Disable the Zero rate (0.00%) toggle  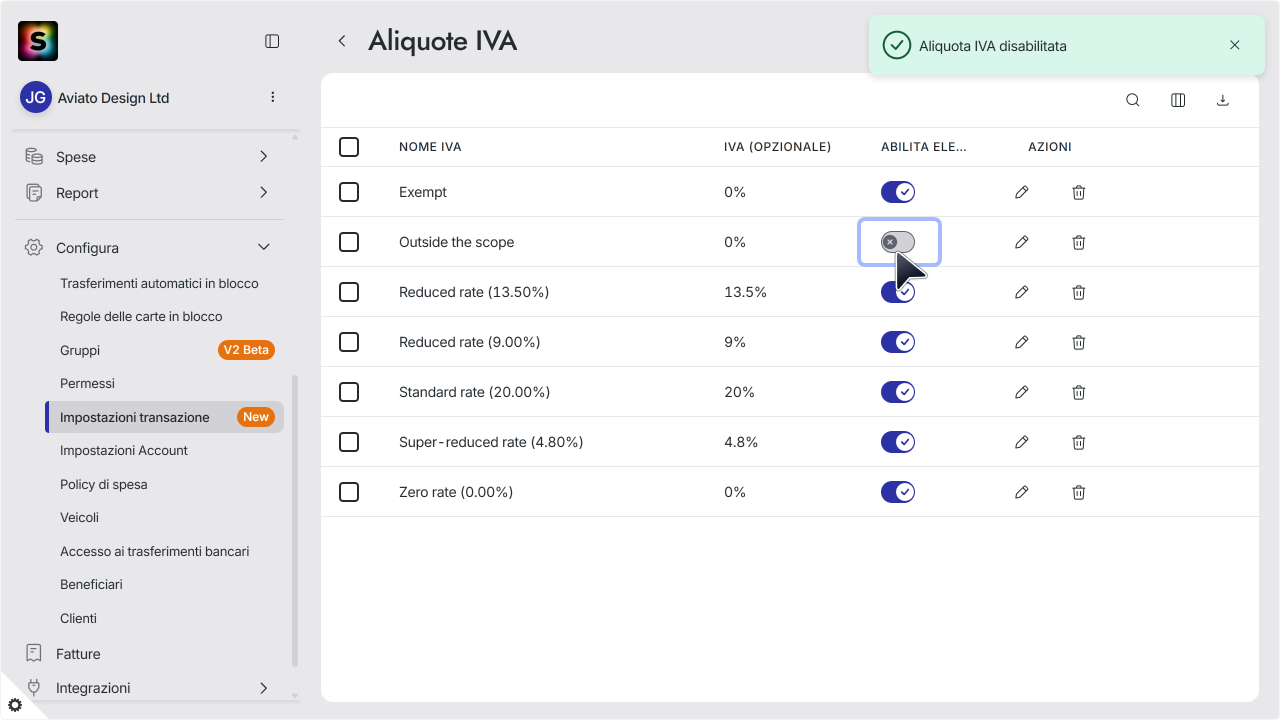coord(898,492)
